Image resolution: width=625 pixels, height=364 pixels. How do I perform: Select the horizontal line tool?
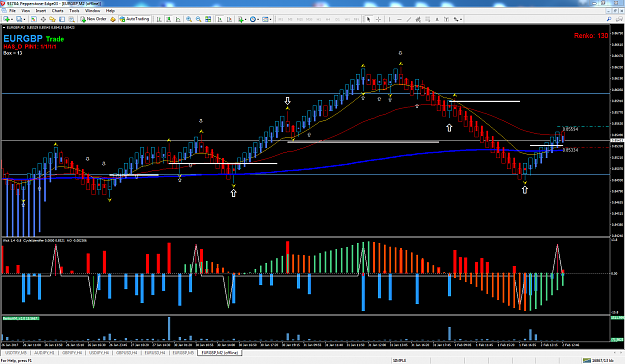(399, 19)
